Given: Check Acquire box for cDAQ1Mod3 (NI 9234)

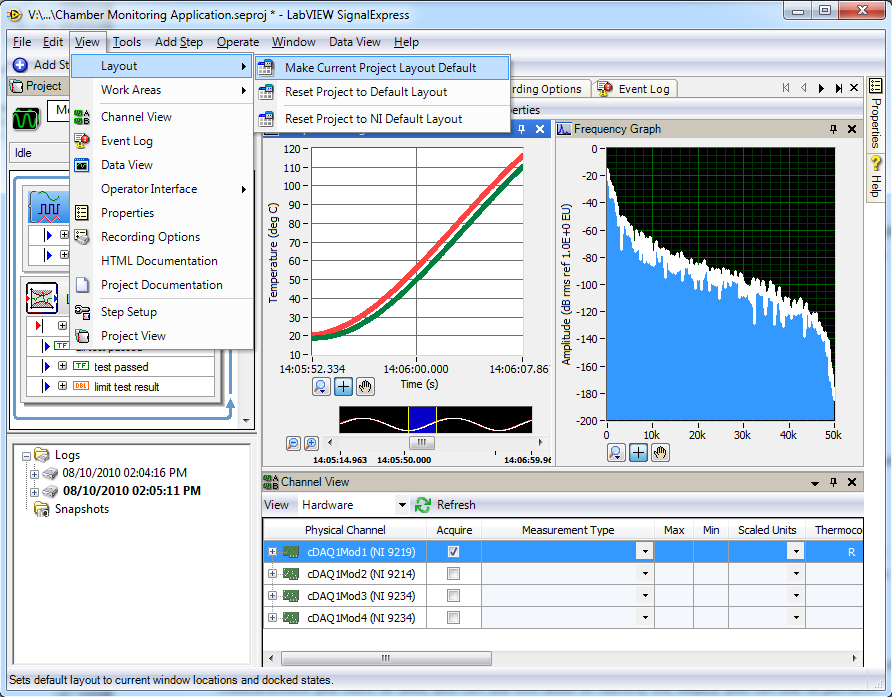Looking at the screenshot, I should point(454,596).
